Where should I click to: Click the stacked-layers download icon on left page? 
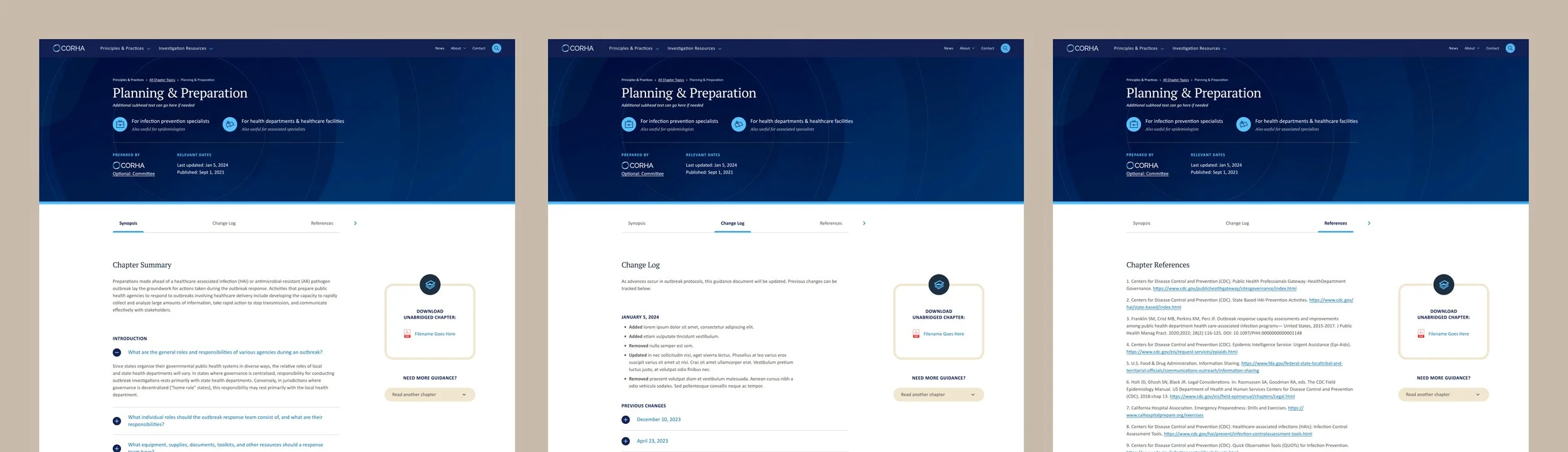430,285
